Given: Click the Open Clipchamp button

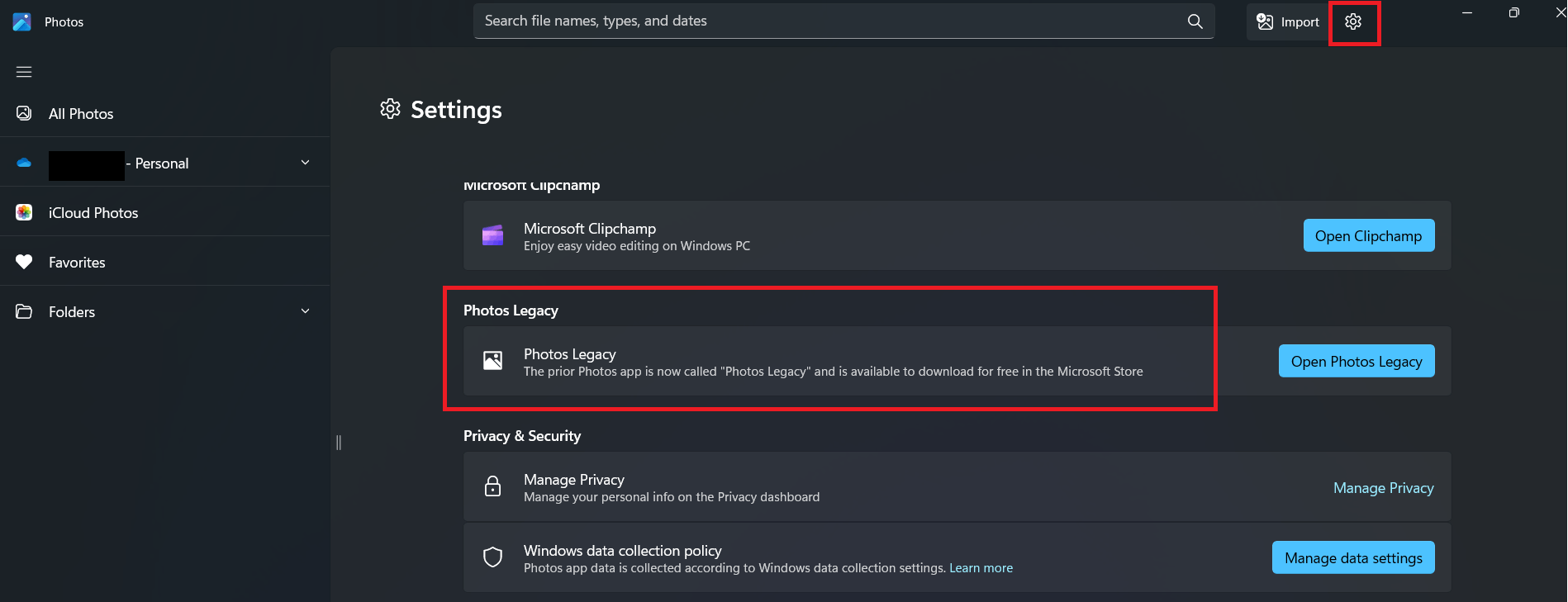Looking at the screenshot, I should click(1369, 235).
